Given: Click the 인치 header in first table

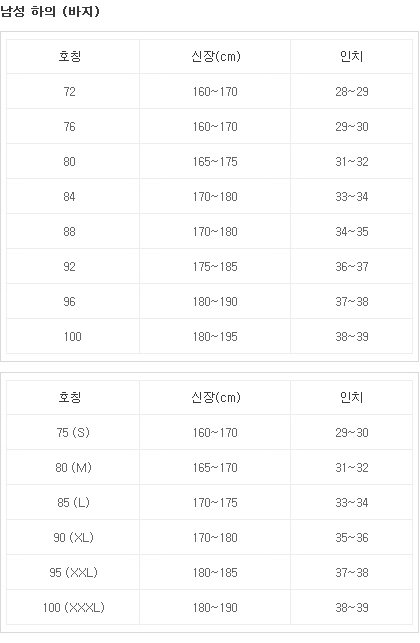Looking at the screenshot, I should click(352, 56).
